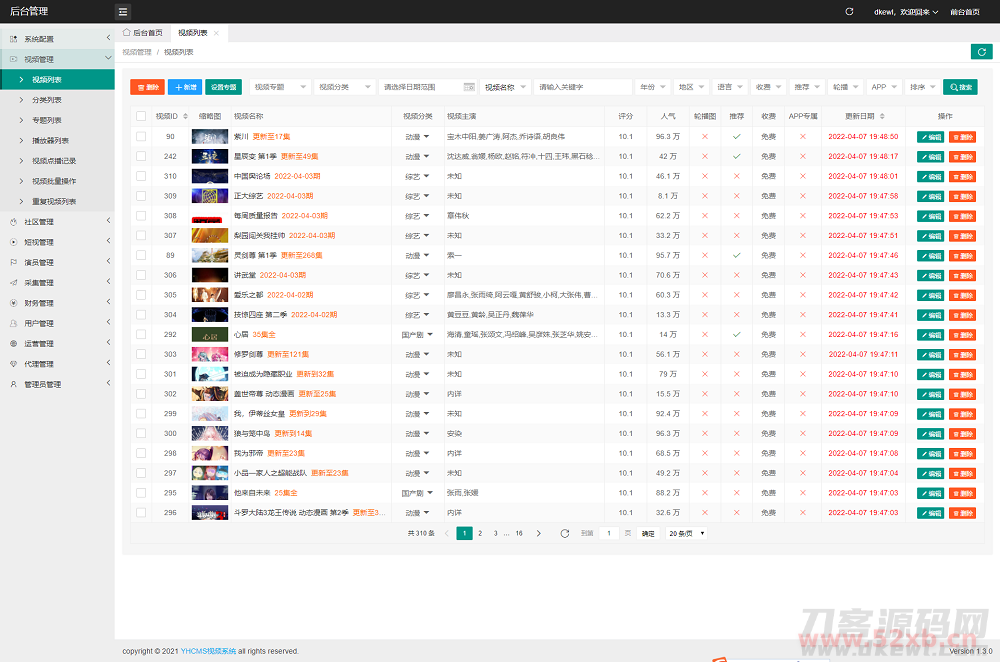
Task: Switch to the 后台首页 tab
Action: pos(141,33)
